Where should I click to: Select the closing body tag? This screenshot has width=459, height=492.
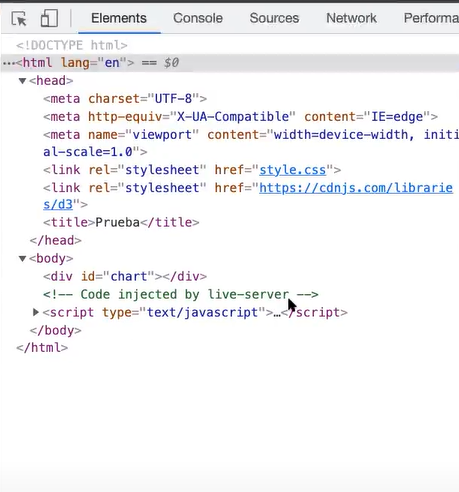(56, 330)
